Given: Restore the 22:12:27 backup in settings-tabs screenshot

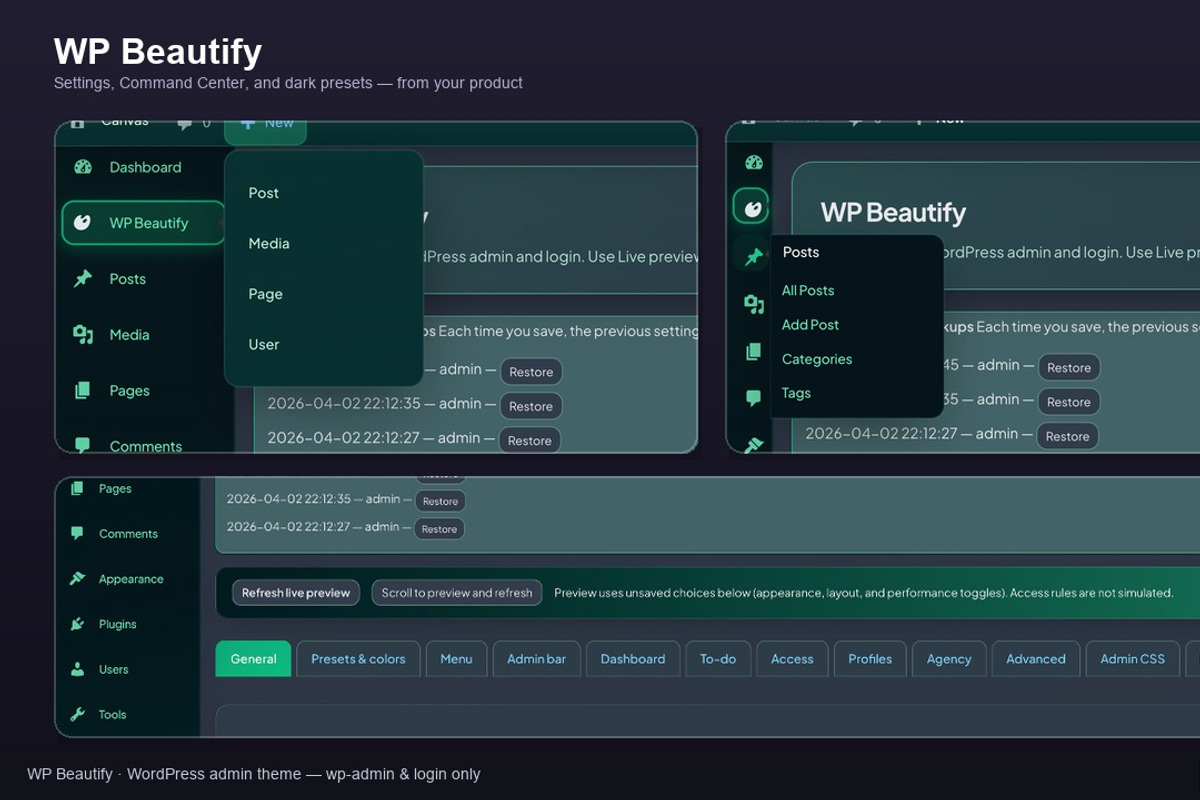Looking at the screenshot, I should pyautogui.click(x=439, y=529).
